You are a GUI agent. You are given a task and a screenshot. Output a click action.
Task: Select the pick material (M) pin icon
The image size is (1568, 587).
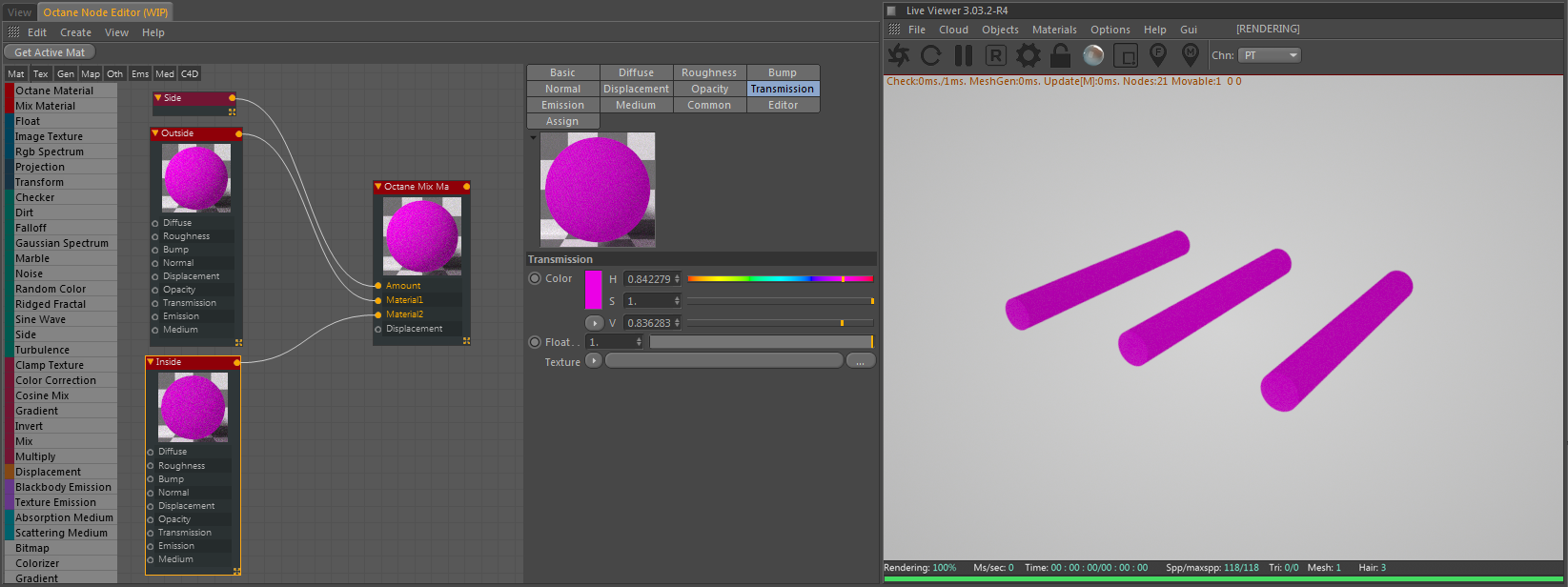coord(1190,55)
